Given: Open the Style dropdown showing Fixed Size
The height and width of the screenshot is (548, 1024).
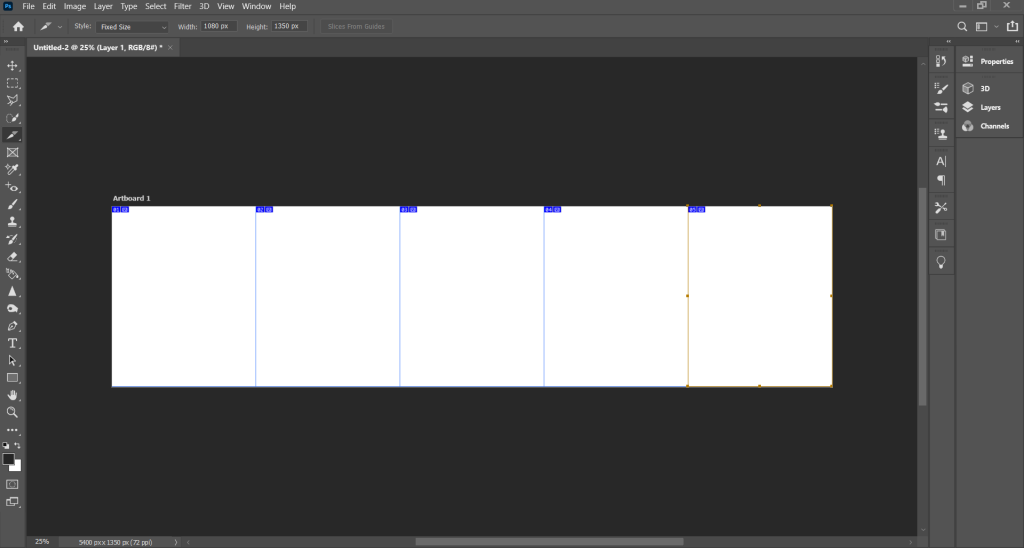Looking at the screenshot, I should [133, 27].
